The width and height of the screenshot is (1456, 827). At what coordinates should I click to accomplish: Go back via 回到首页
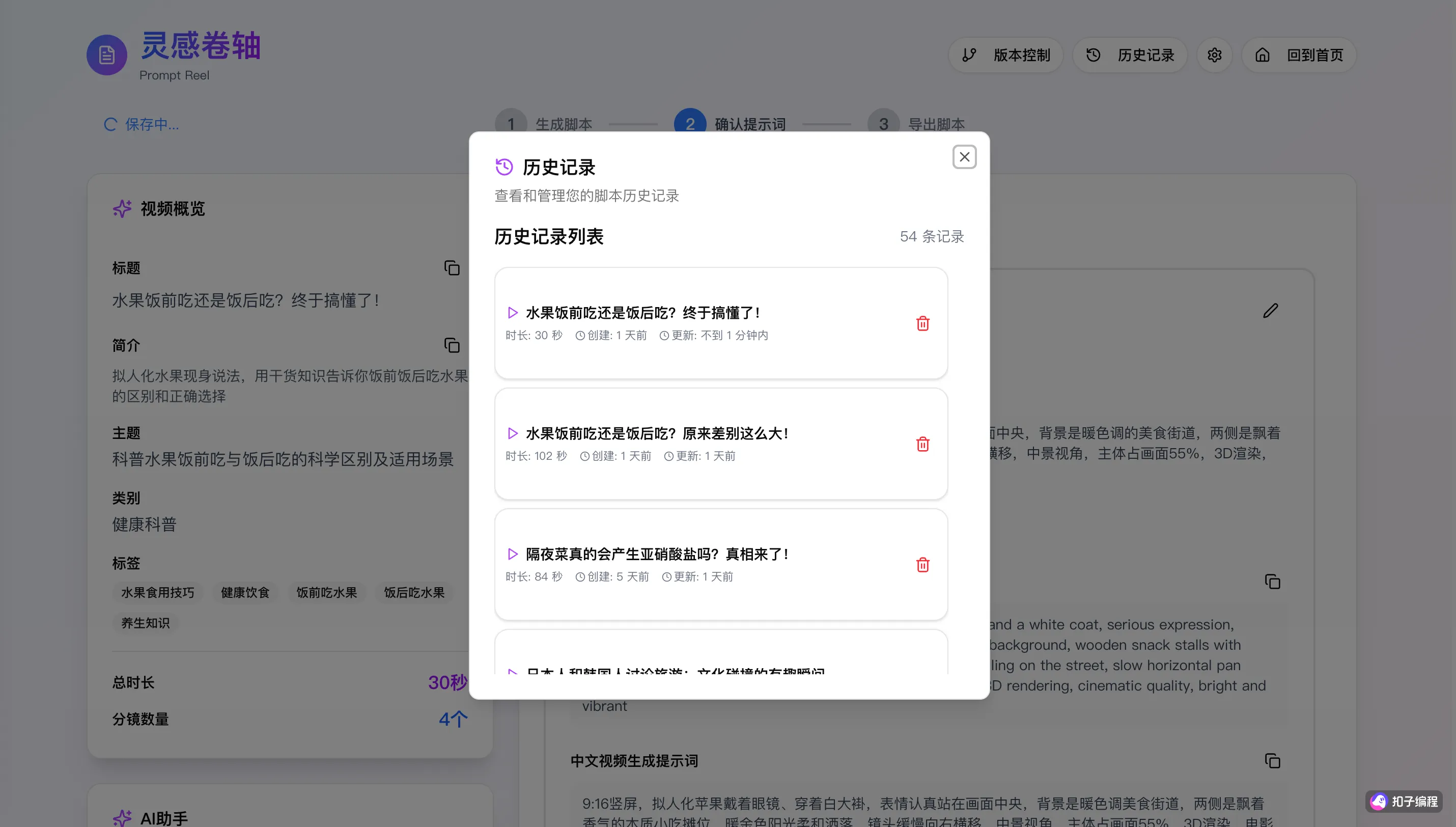tap(1299, 55)
